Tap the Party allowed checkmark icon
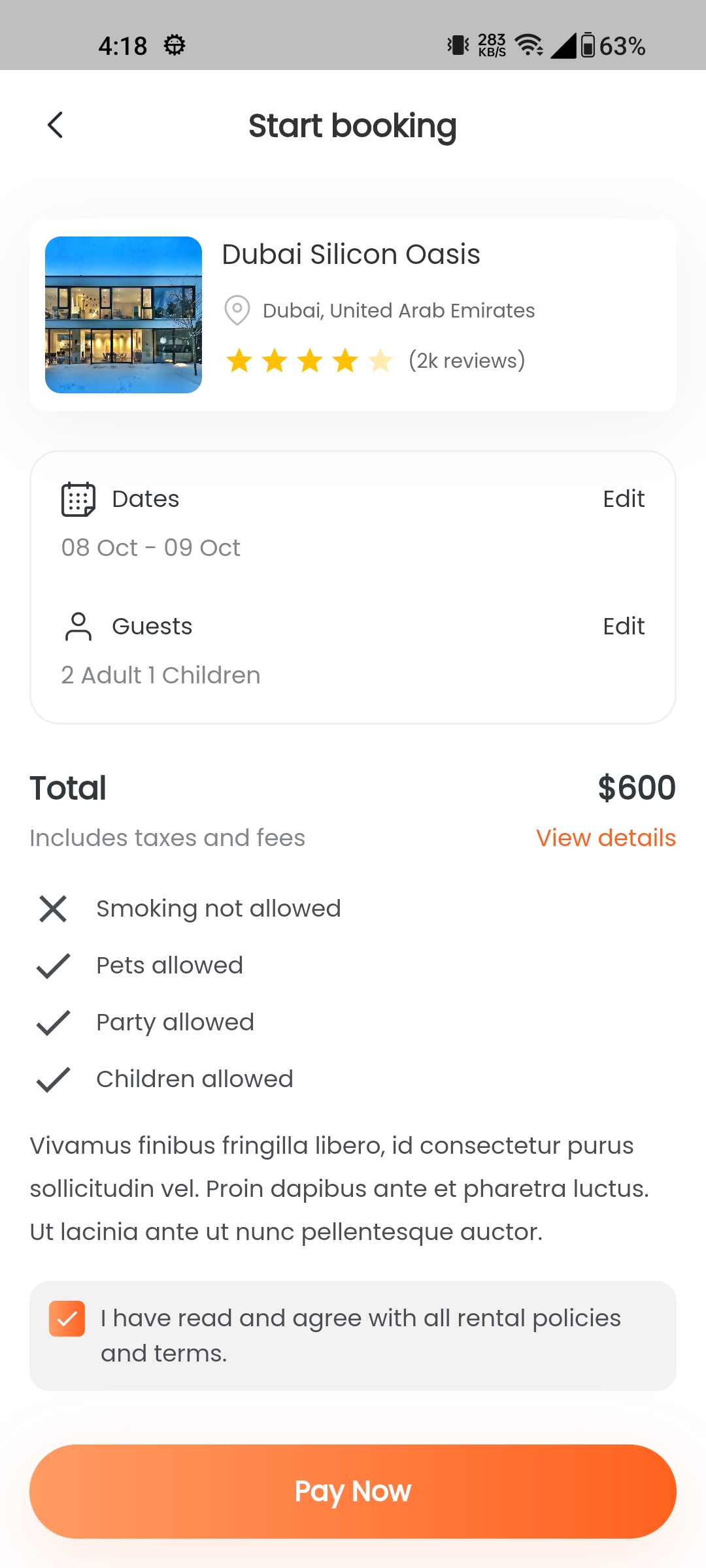This screenshot has width=706, height=1568. tap(53, 1022)
